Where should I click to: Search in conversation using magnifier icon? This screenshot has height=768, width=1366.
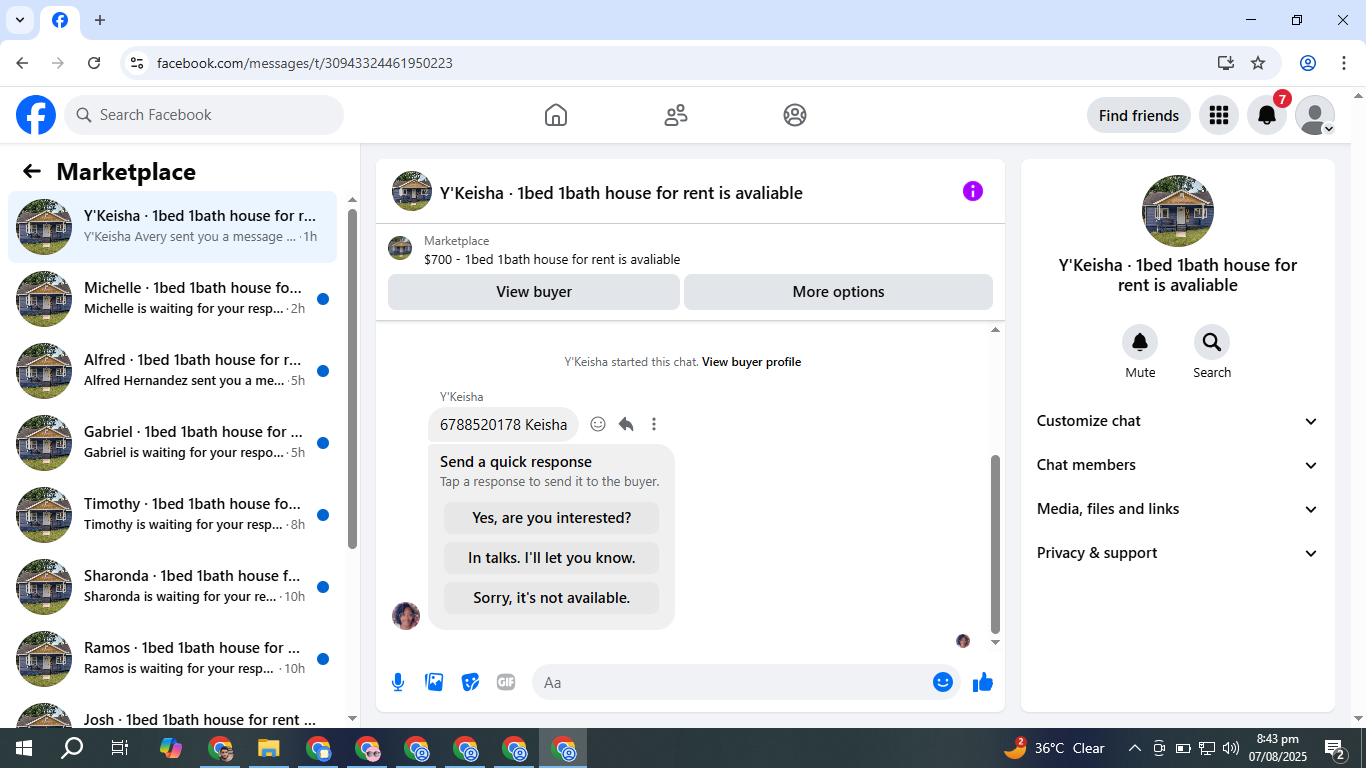tap(1212, 343)
